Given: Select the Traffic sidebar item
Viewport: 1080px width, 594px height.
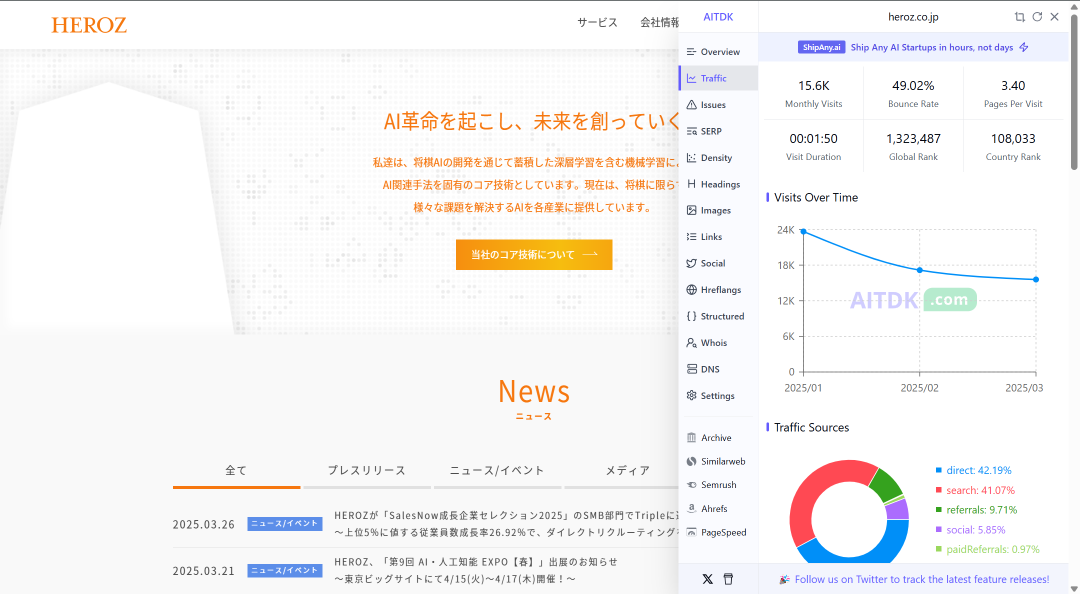Looking at the screenshot, I should 718,79.
